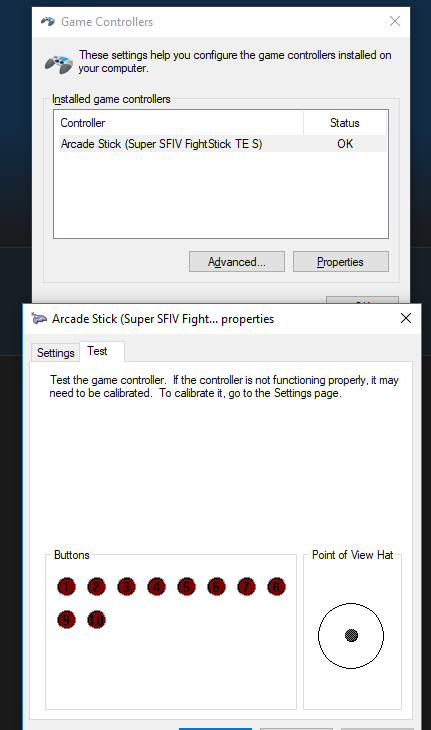Click button 9 indicator light

pyautogui.click(x=67, y=620)
